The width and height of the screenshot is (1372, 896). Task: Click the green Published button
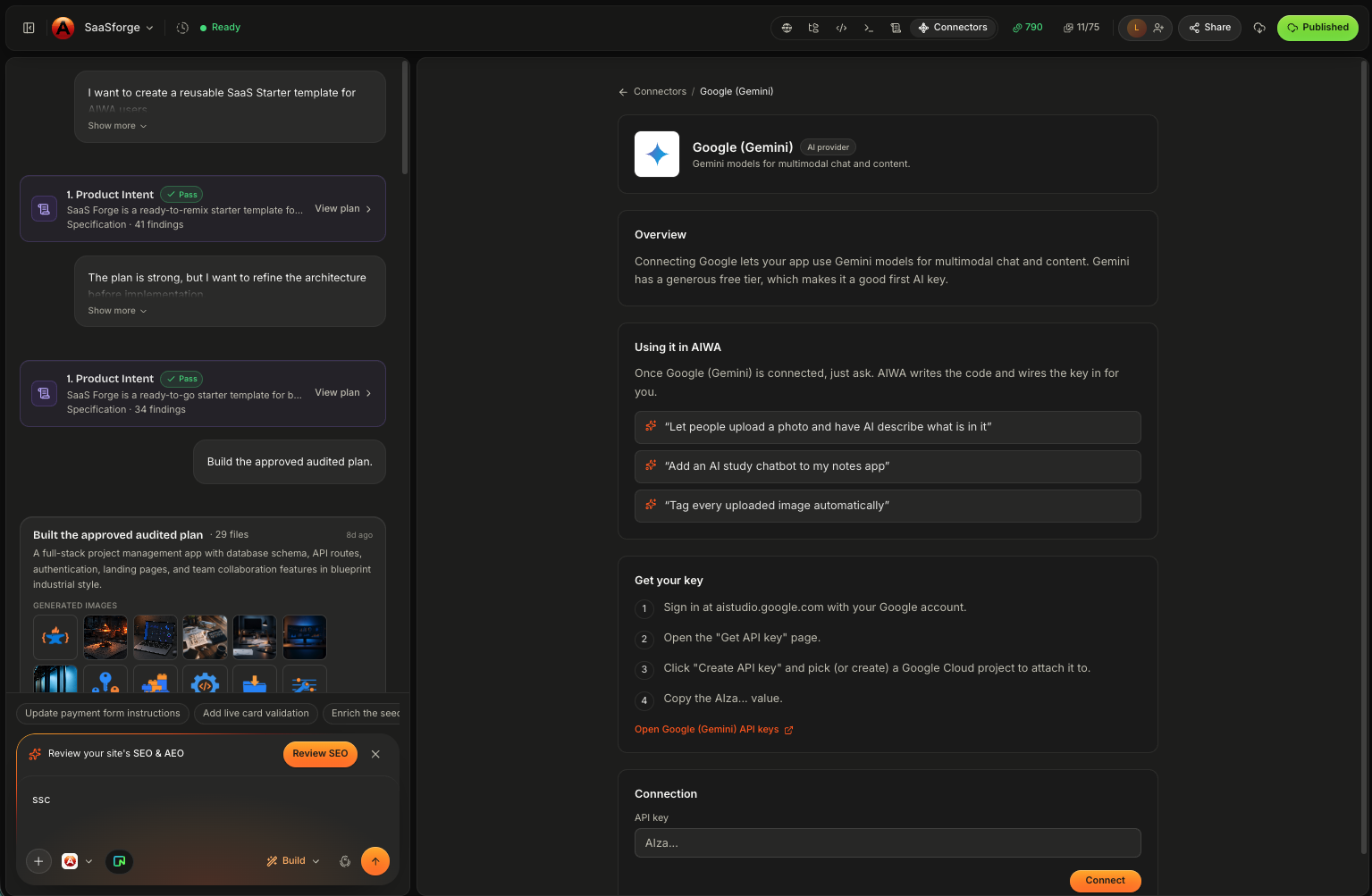[x=1317, y=28]
